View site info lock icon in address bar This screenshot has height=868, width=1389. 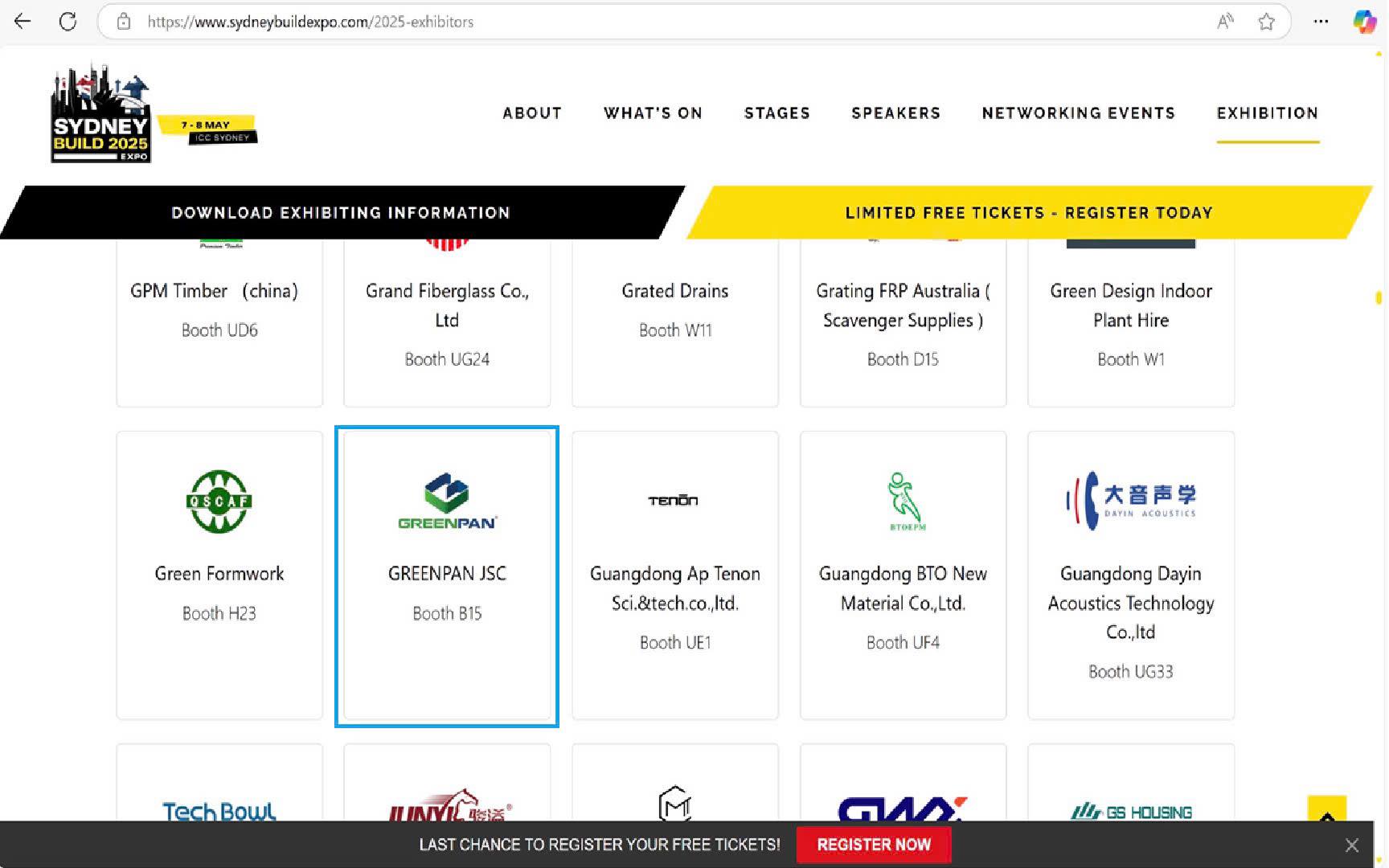124,22
